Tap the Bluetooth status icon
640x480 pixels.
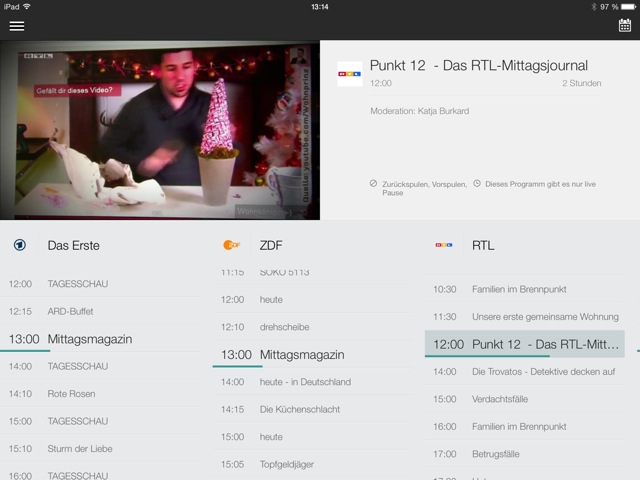point(592,6)
